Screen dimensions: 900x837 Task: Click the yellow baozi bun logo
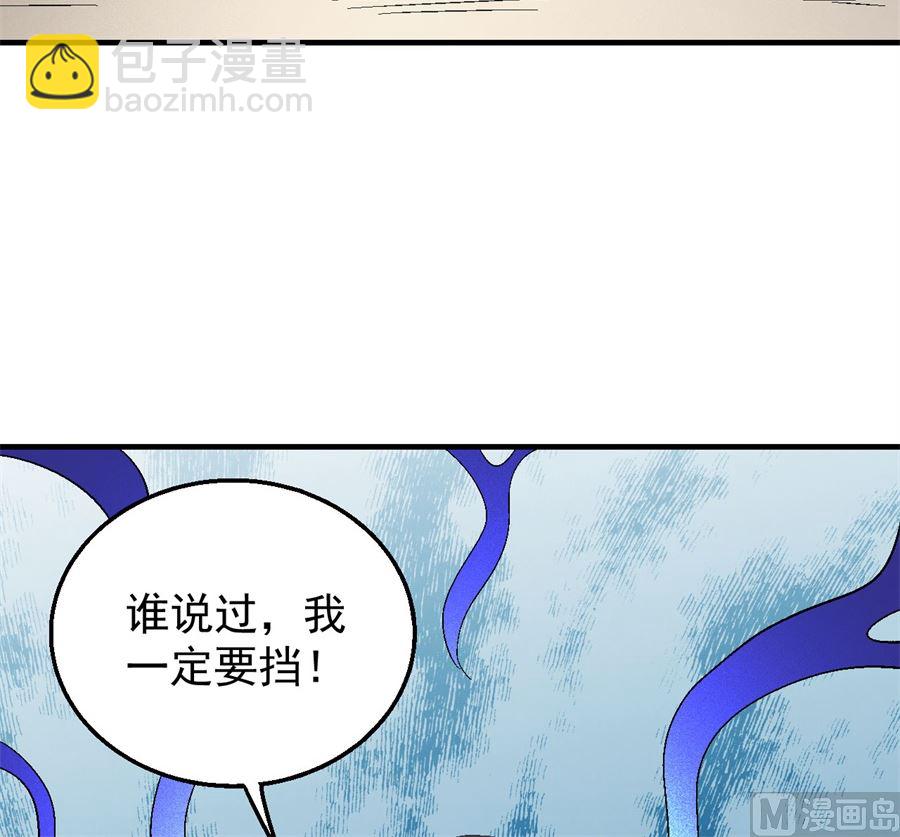(62, 72)
